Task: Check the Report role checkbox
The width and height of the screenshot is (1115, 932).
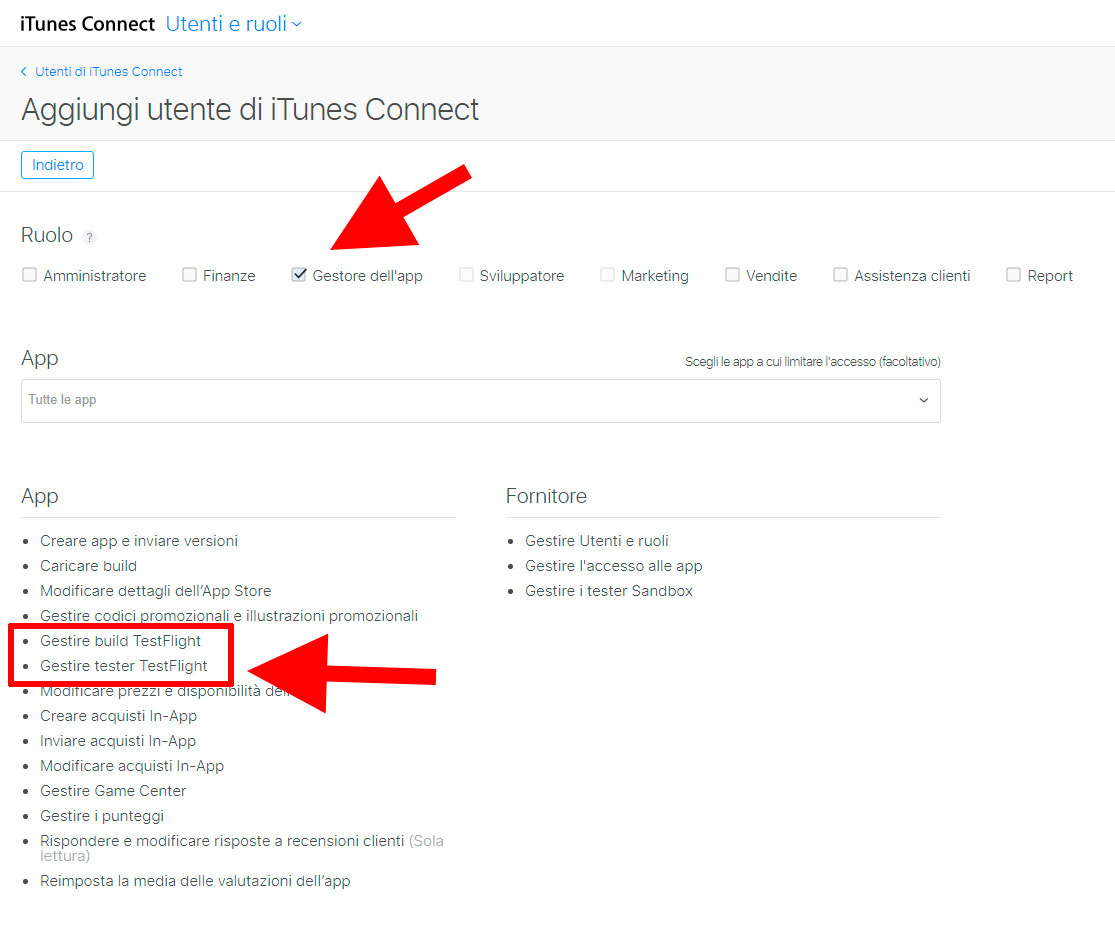Action: pyautogui.click(x=1013, y=274)
